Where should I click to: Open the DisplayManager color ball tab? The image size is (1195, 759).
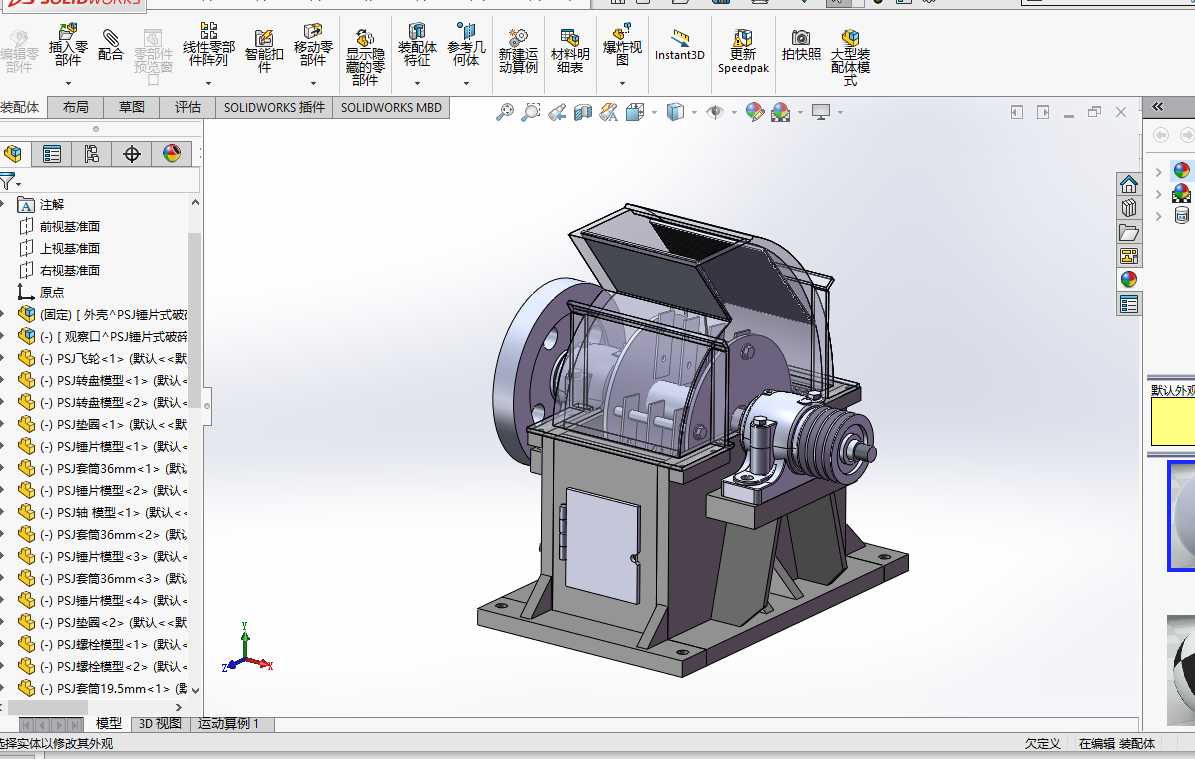[x=172, y=154]
